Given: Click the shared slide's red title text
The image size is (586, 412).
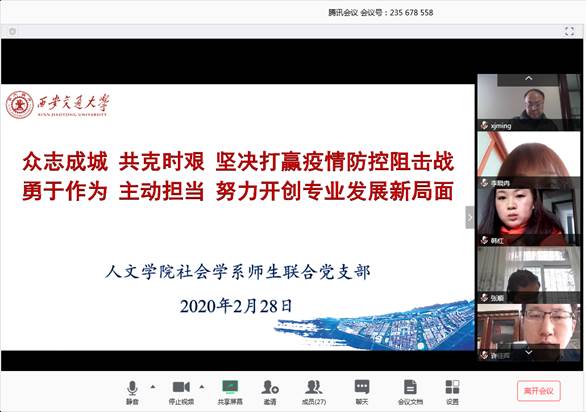Looking at the screenshot, I should click(238, 176).
